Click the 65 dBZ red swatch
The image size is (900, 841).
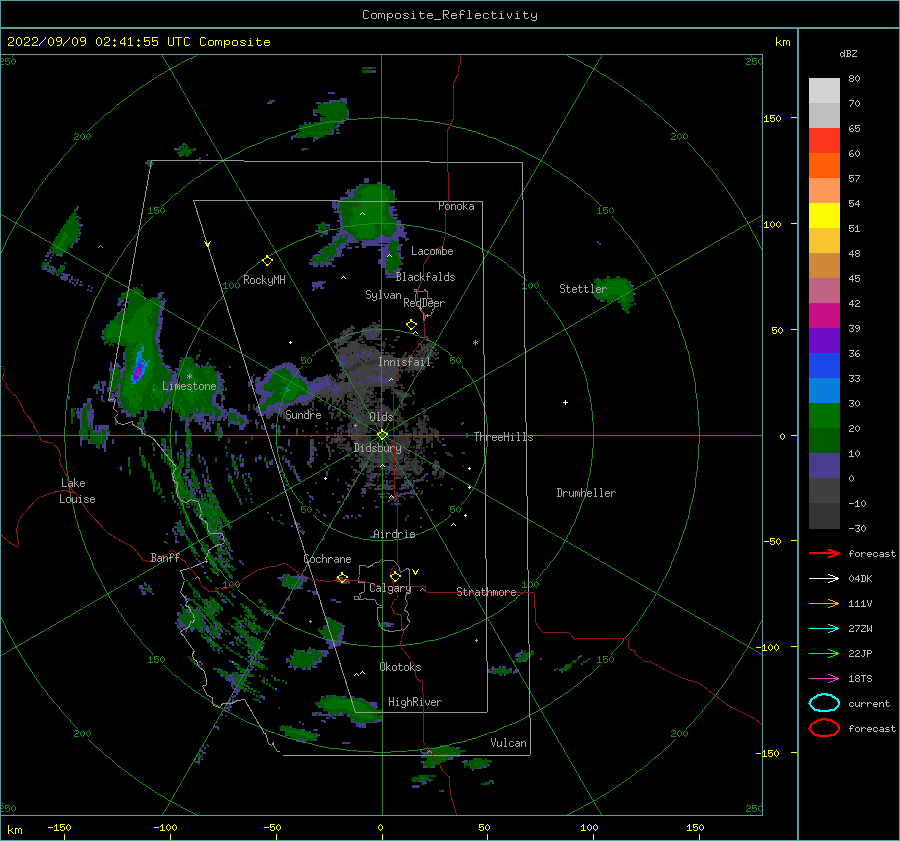point(824,141)
